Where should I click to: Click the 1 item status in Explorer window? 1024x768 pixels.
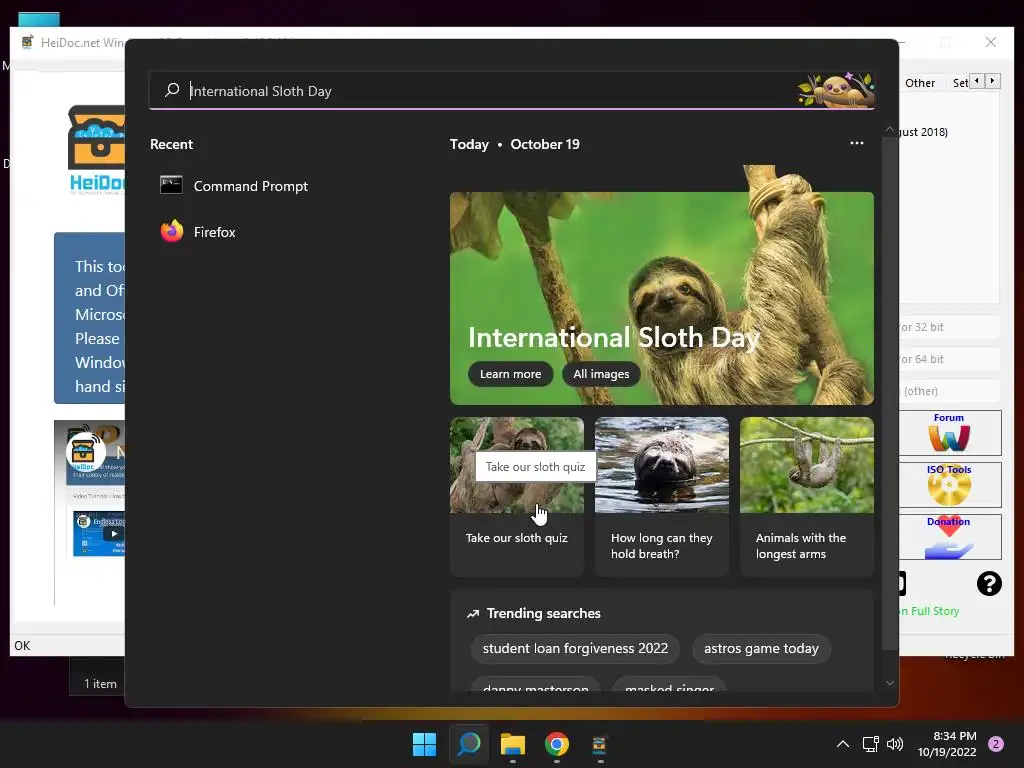click(x=100, y=684)
